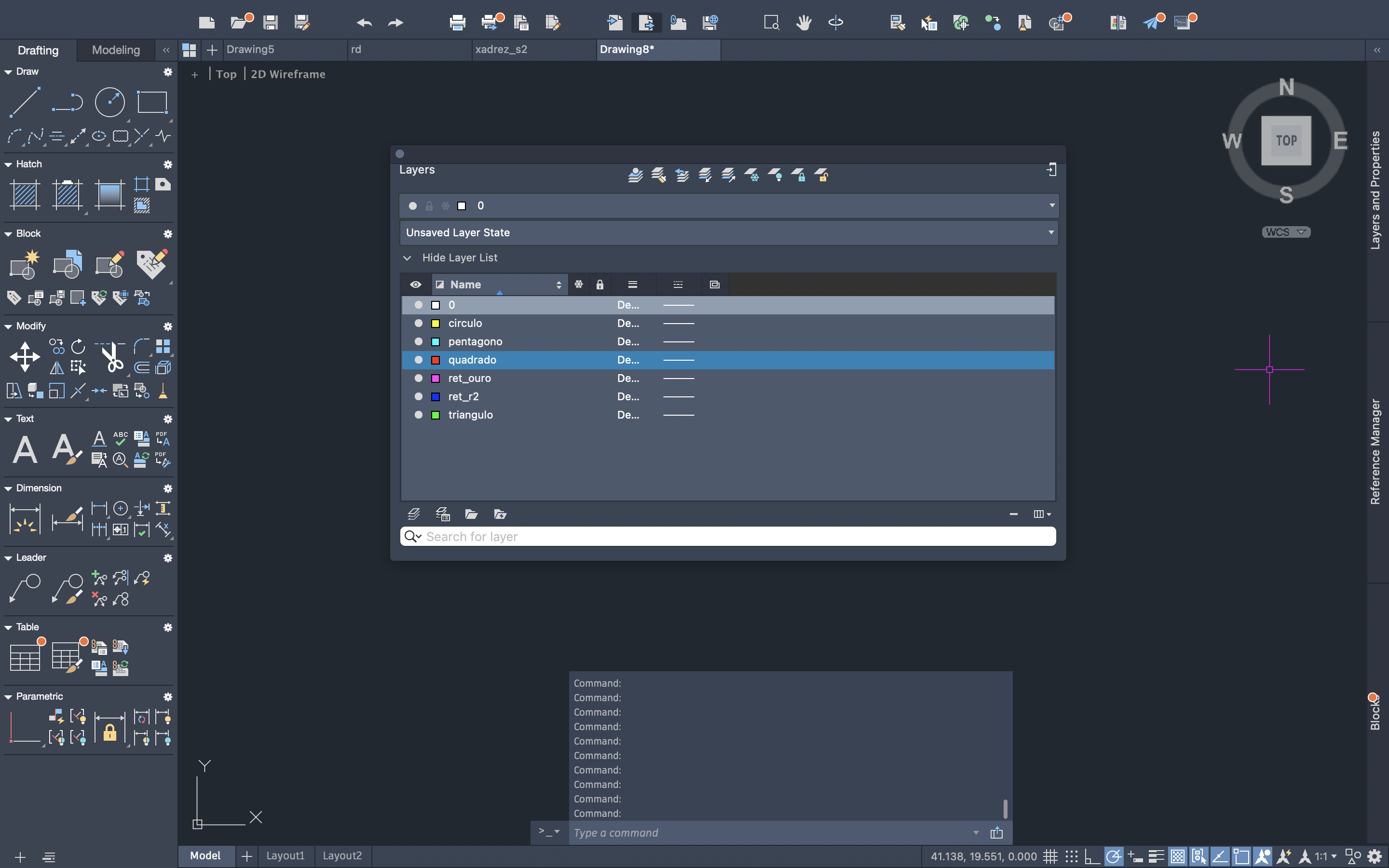
Task: Toggle grid display in status bar
Action: pyautogui.click(x=1050, y=856)
